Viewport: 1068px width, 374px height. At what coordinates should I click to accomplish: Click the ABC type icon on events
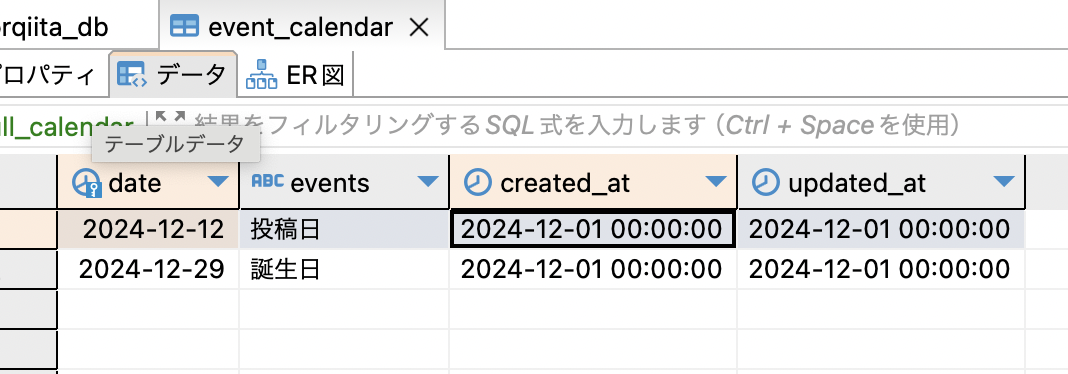coord(268,181)
